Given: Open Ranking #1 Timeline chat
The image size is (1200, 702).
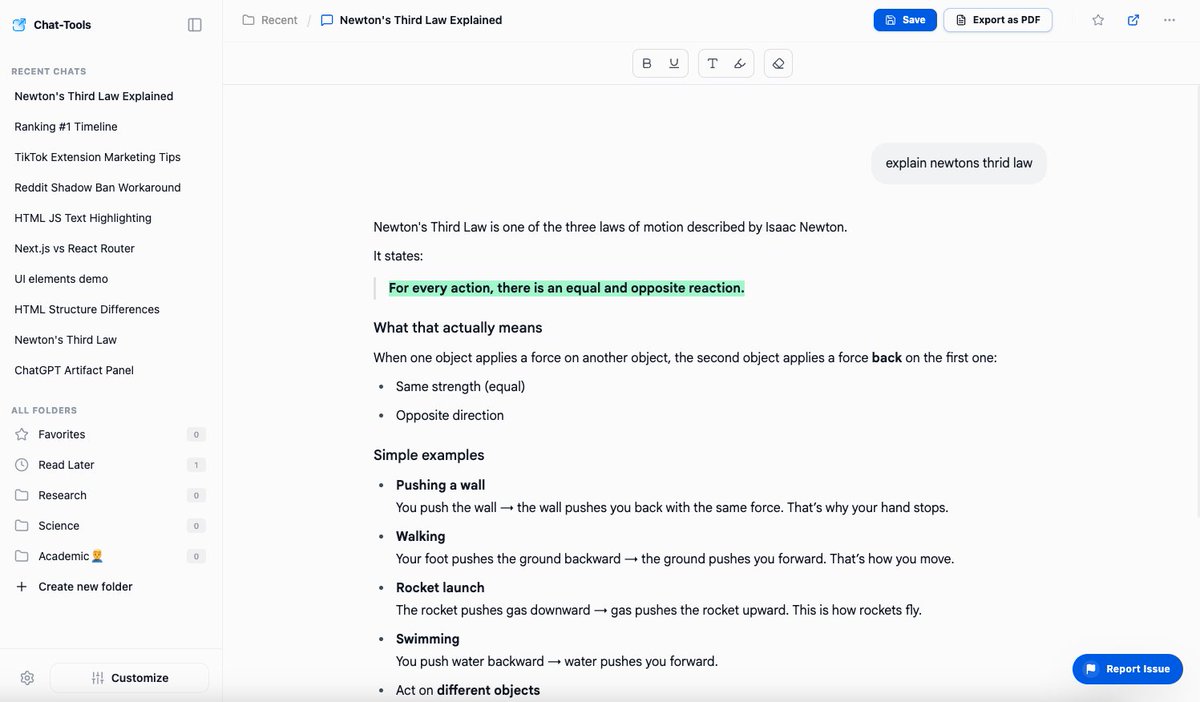Looking at the screenshot, I should 66,127.
